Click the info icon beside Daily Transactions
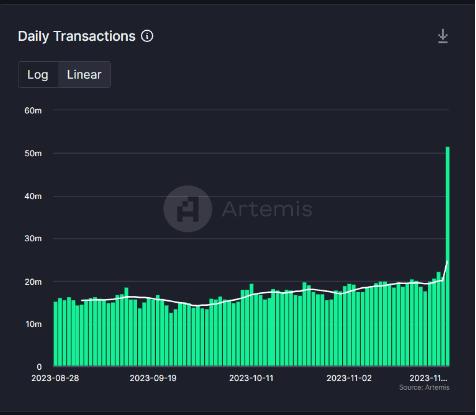Screen dimensions: 476x415 pos(147,36)
